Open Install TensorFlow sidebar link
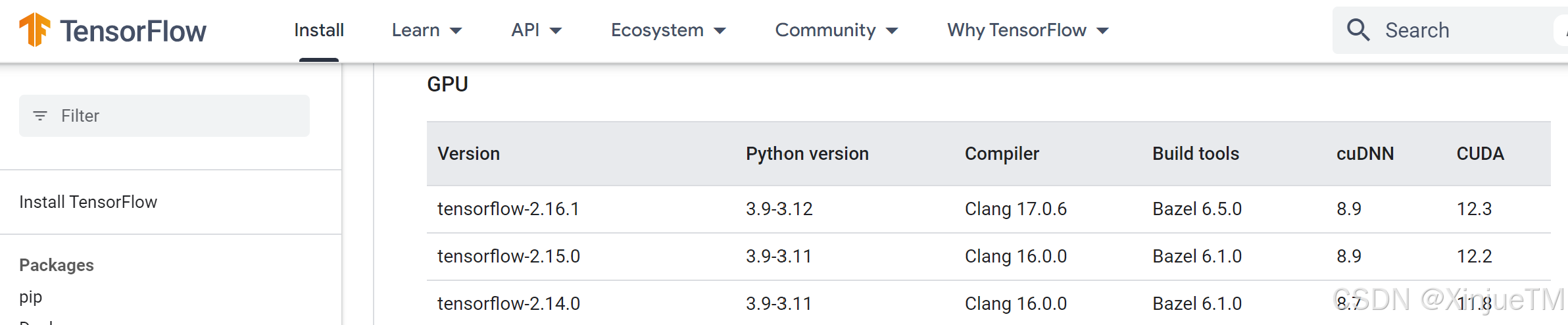Viewport: 1568px width, 325px height. (x=88, y=202)
